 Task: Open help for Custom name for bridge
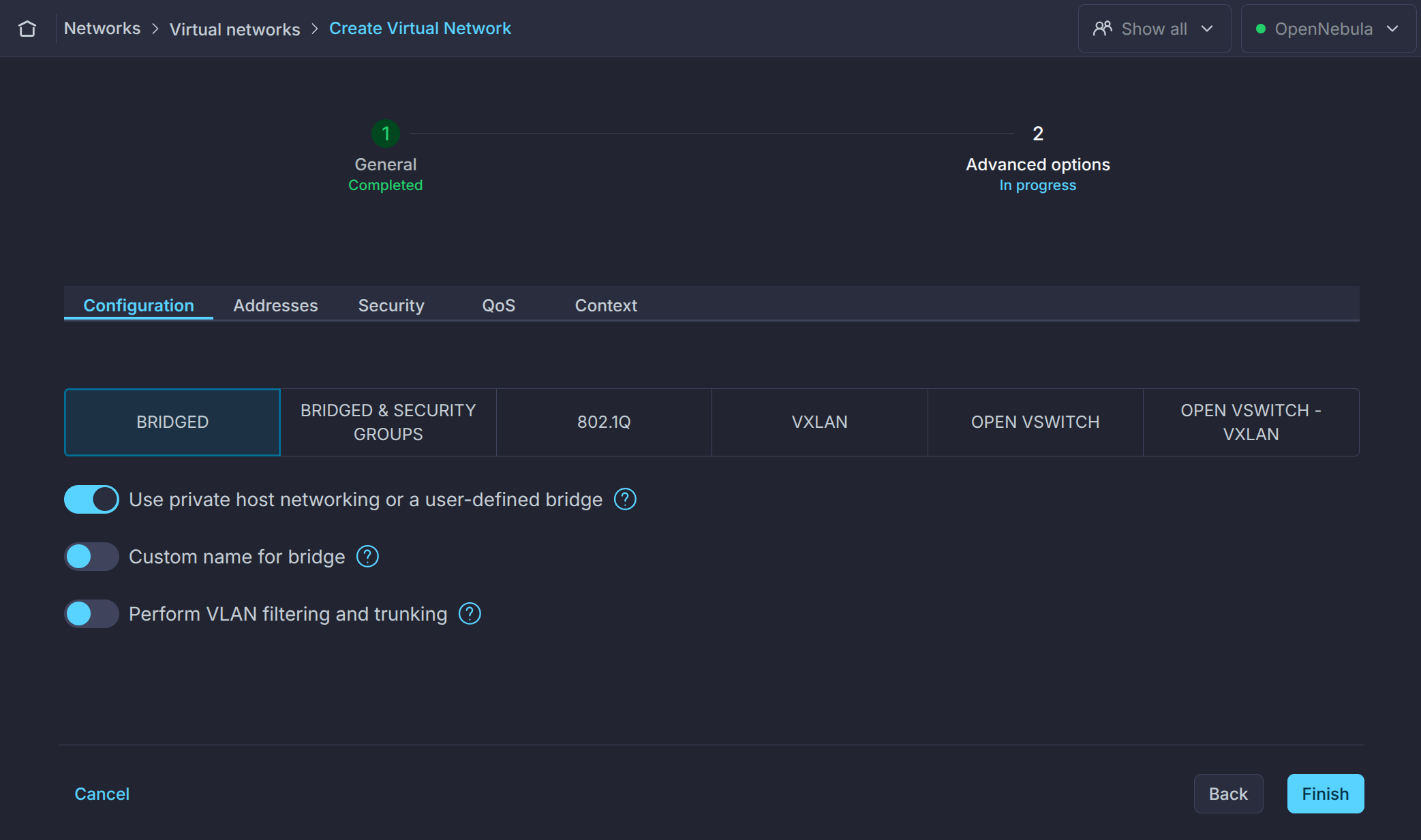367,557
